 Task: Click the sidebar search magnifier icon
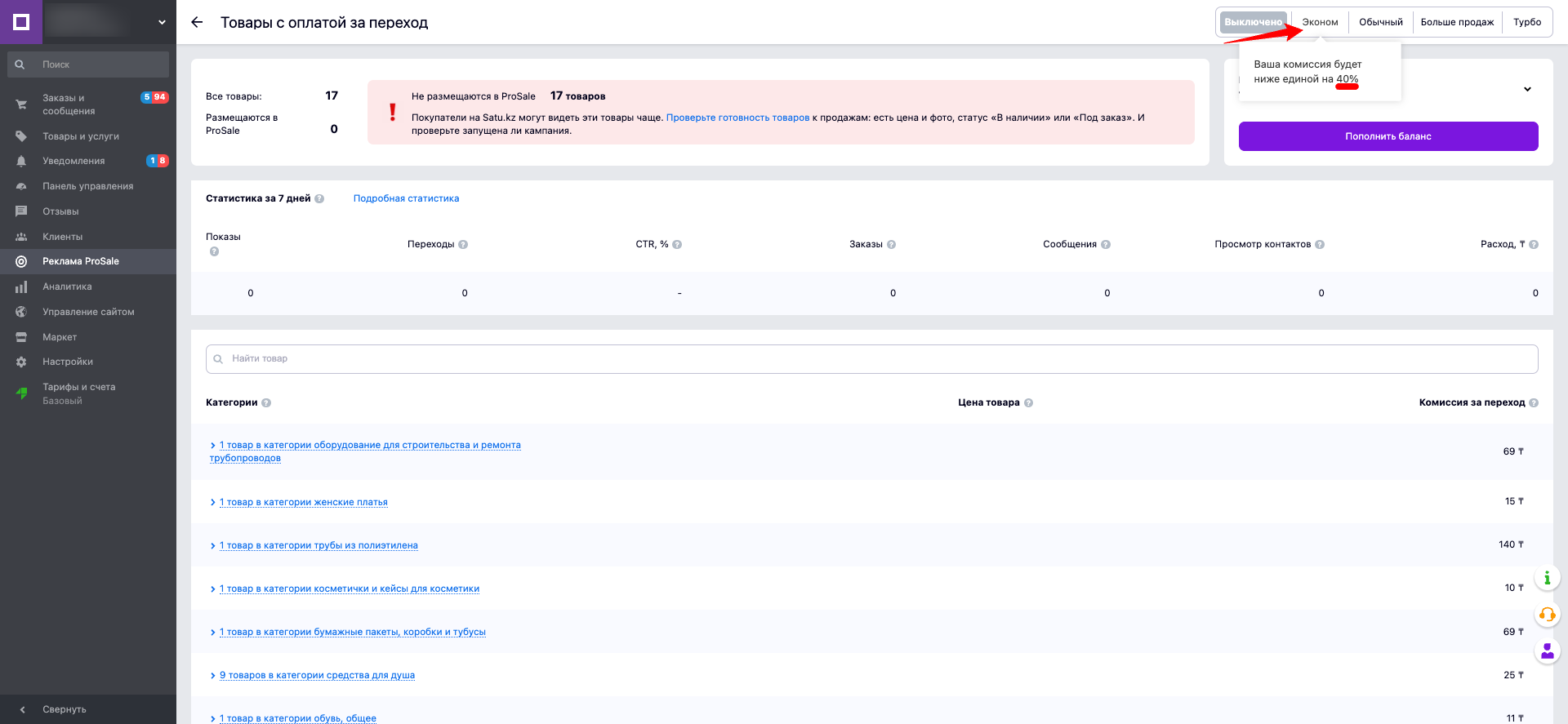pyautogui.click(x=20, y=64)
